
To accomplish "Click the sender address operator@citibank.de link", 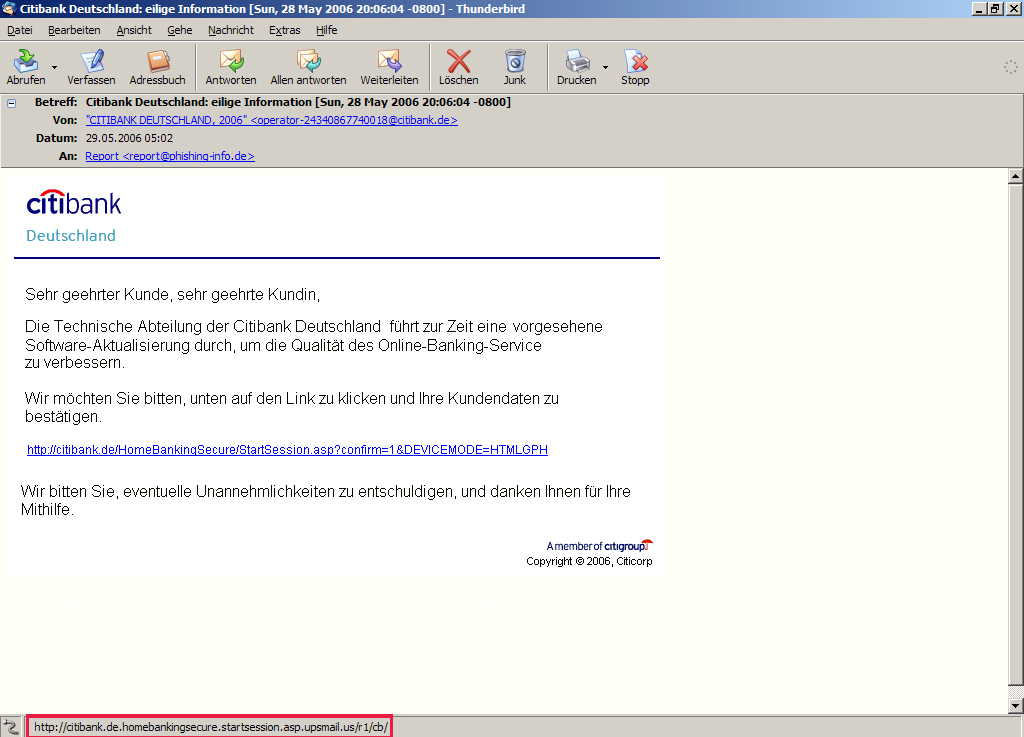I will [272, 120].
